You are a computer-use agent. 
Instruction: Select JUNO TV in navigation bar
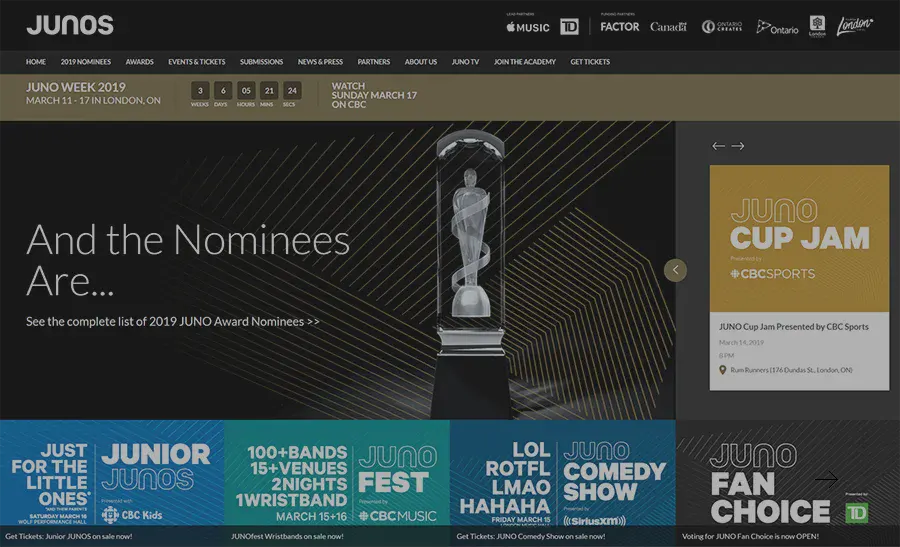click(465, 62)
